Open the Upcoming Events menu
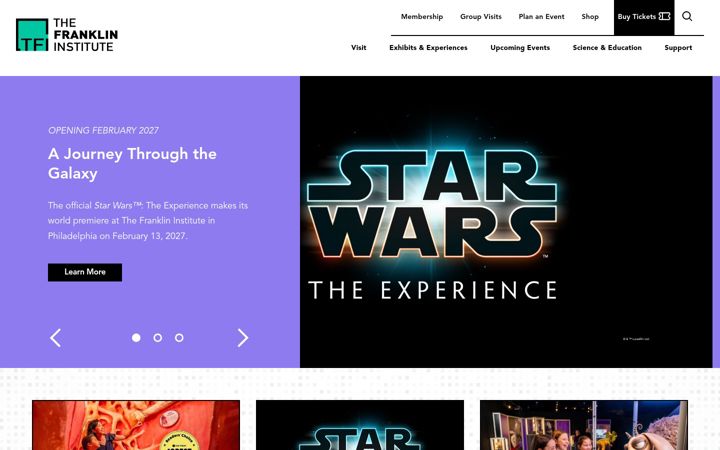Screen dimensions: 720x450 (520, 48)
